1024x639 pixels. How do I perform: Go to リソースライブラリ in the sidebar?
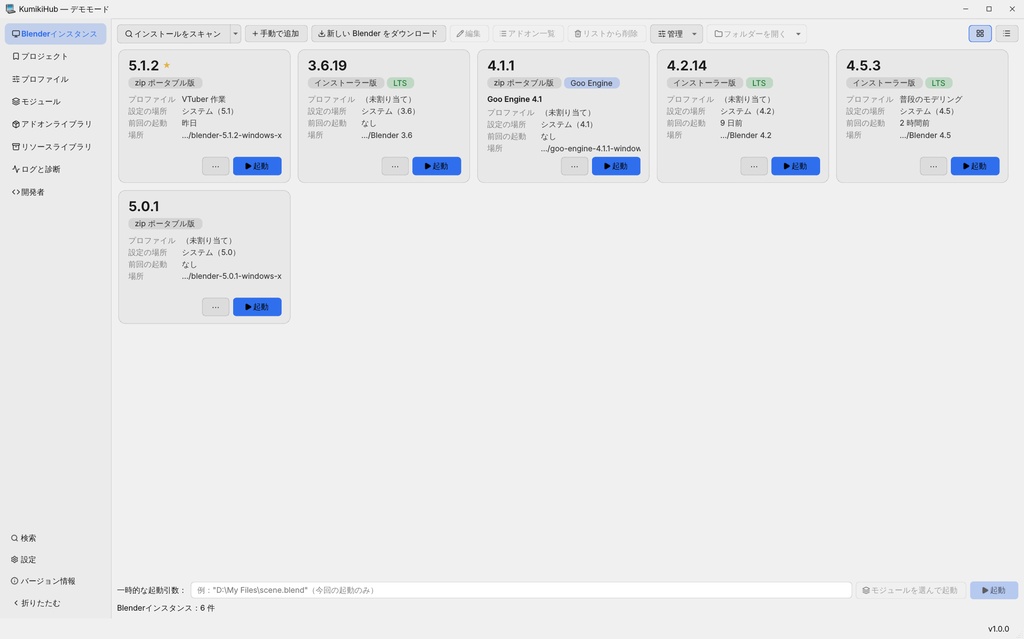[56, 147]
